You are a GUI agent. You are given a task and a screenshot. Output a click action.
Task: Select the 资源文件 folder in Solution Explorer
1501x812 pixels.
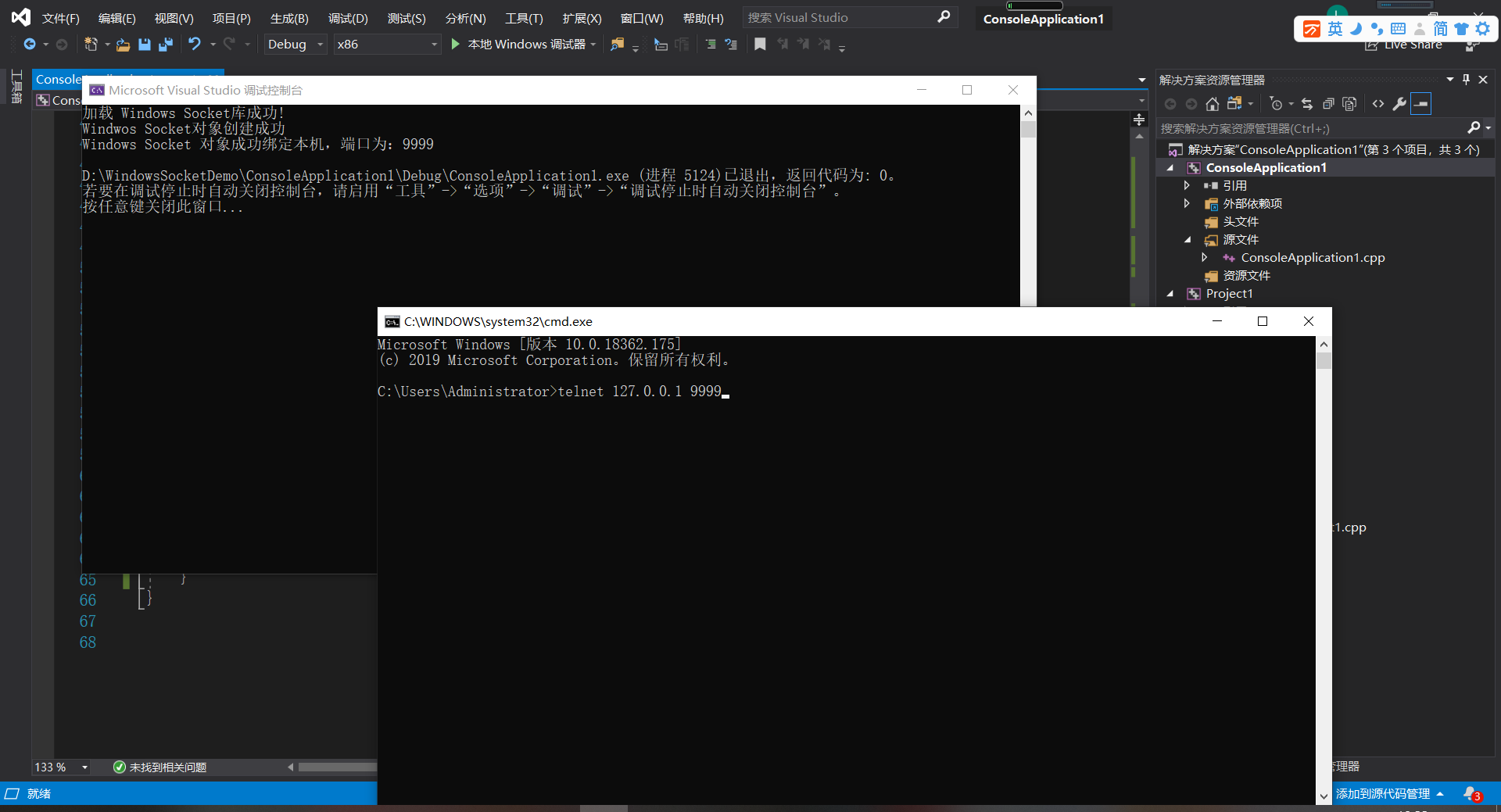1246,276
